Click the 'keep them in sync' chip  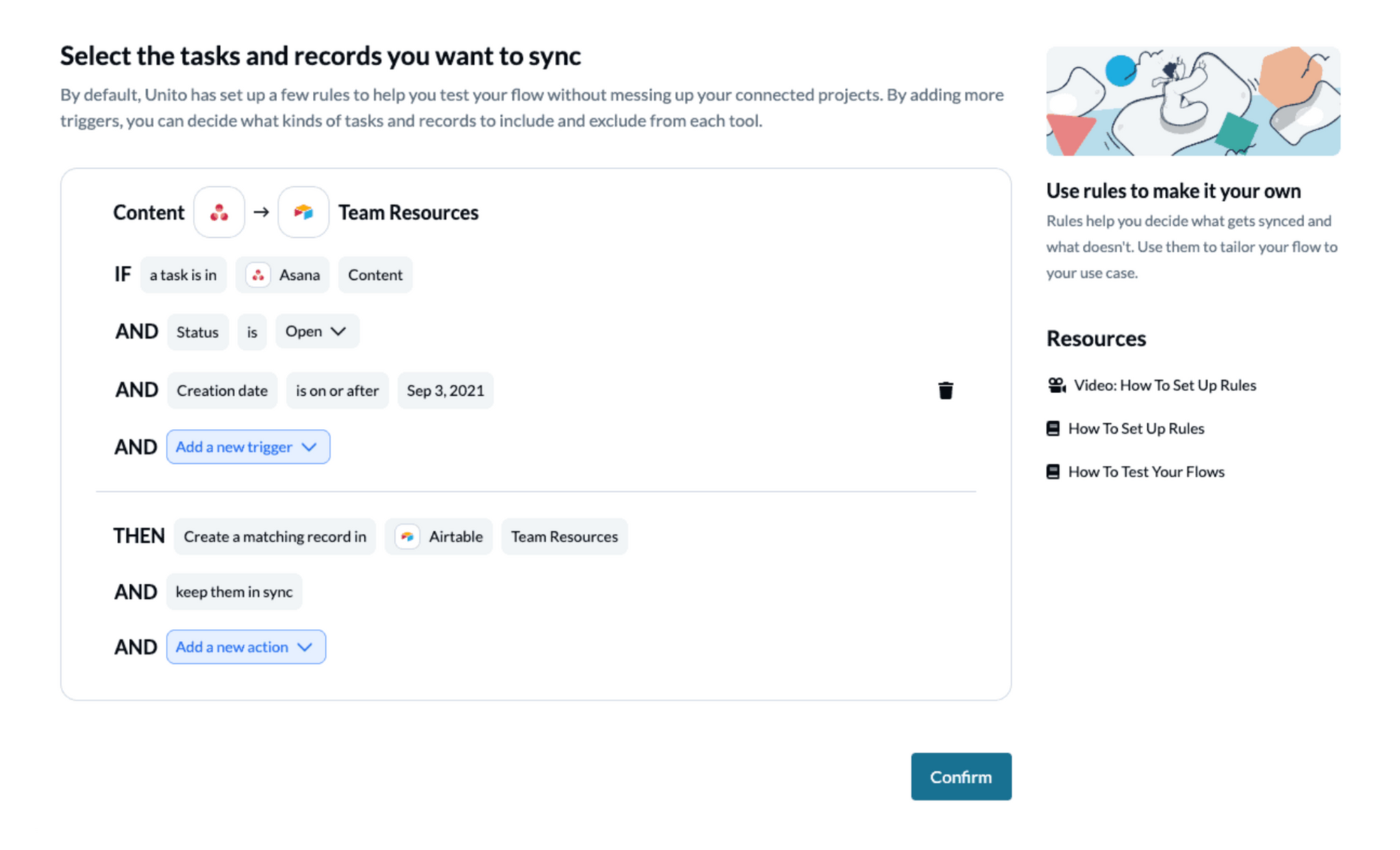tap(234, 592)
